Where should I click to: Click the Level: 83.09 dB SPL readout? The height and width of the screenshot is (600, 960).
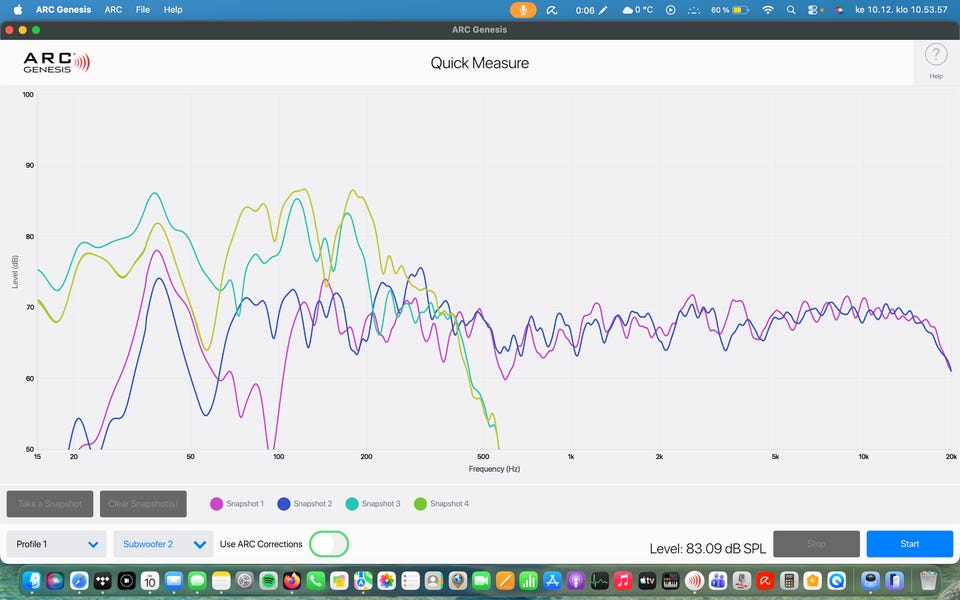coord(708,549)
